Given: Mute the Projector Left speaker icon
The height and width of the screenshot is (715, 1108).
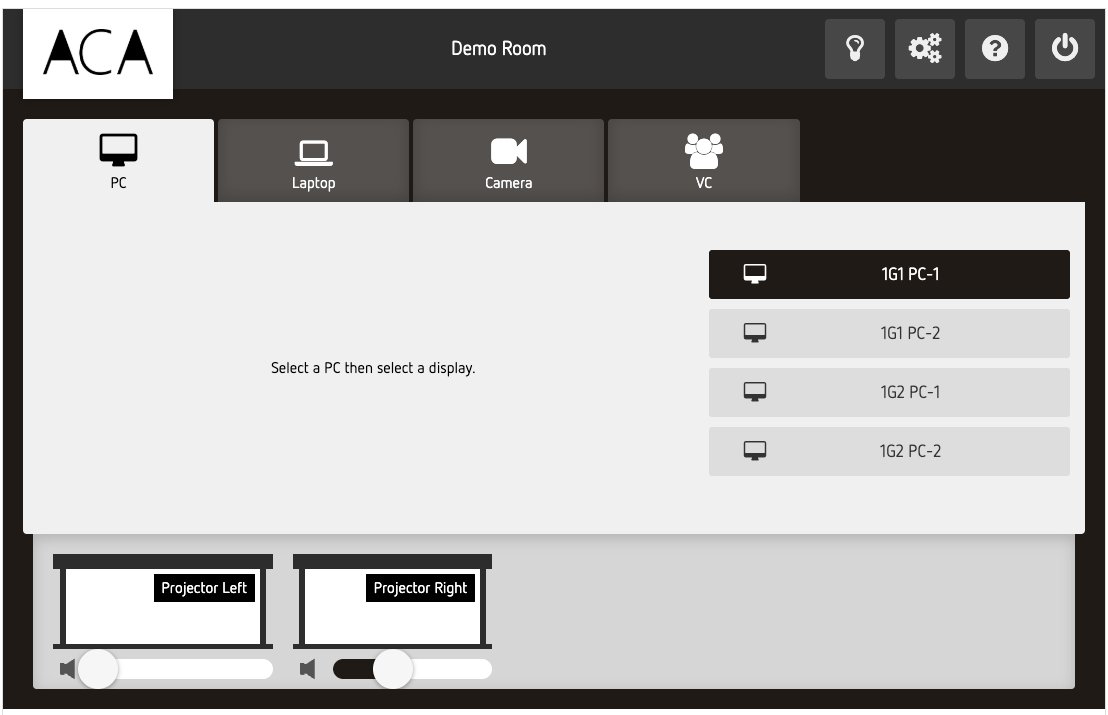Looking at the screenshot, I should click(67, 669).
